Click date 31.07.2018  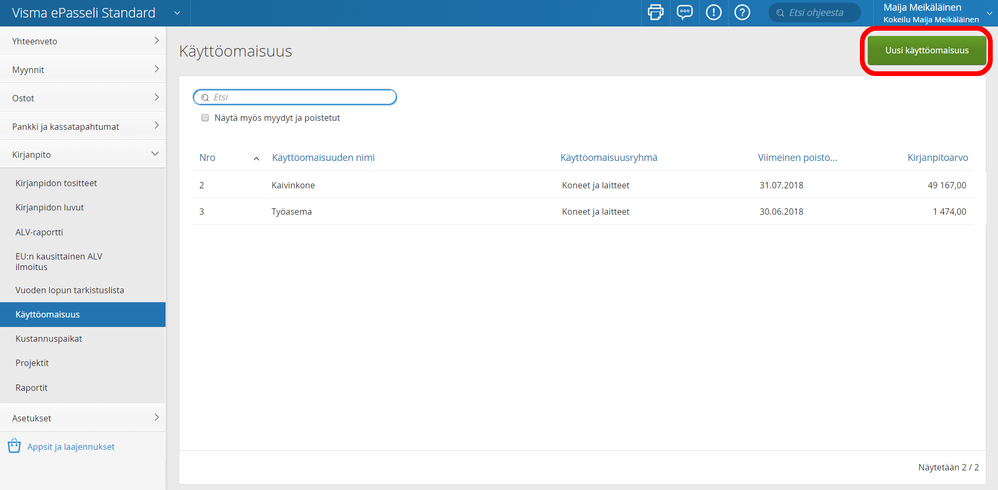point(781,185)
